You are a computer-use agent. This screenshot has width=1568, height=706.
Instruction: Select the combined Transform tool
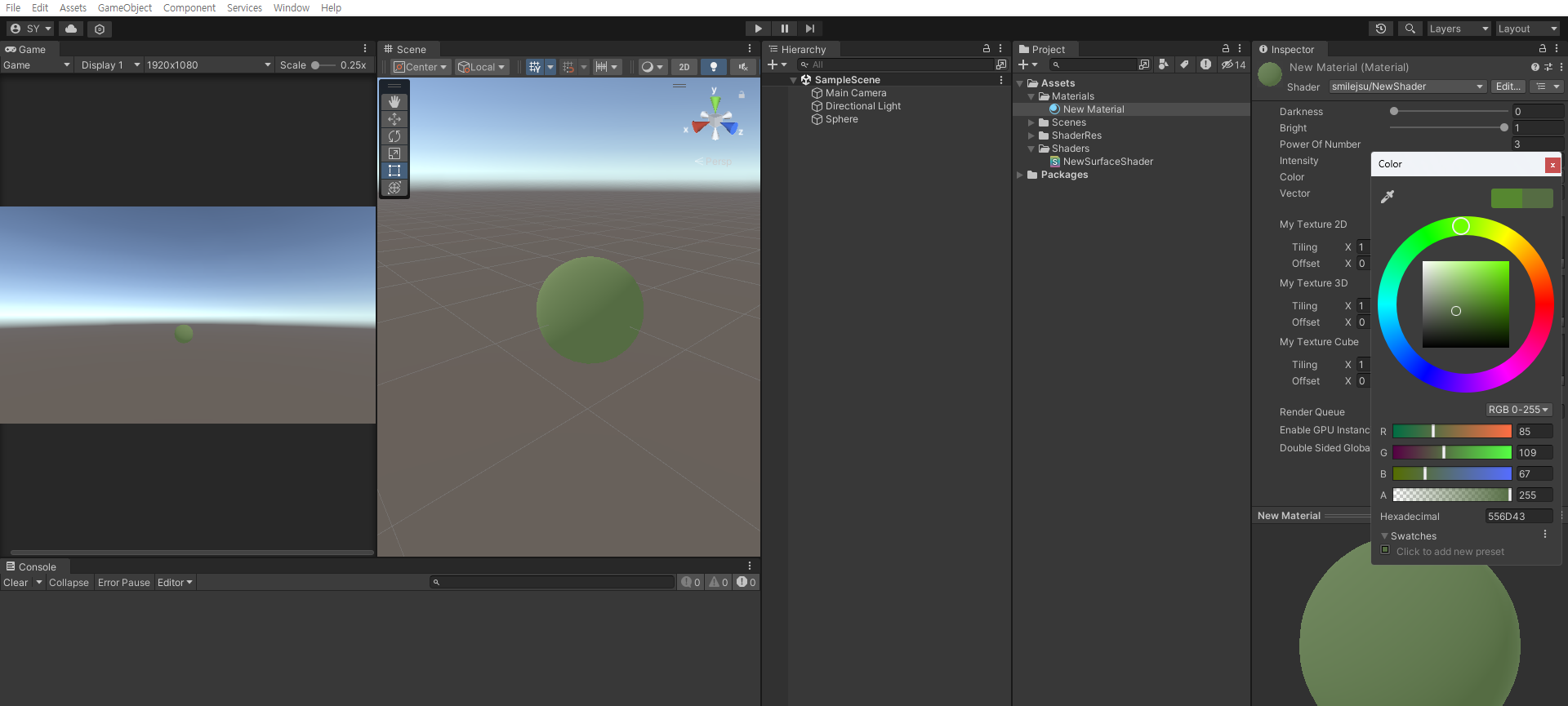394,188
